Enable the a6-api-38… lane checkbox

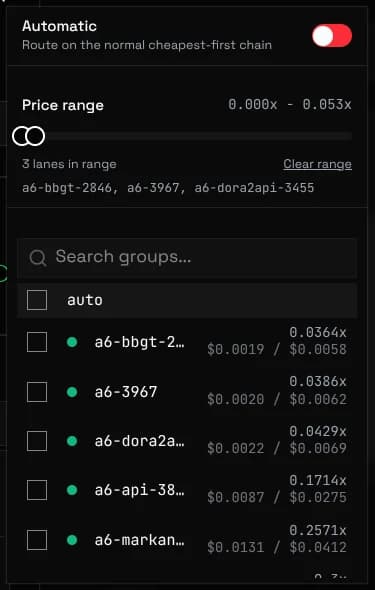point(37,490)
